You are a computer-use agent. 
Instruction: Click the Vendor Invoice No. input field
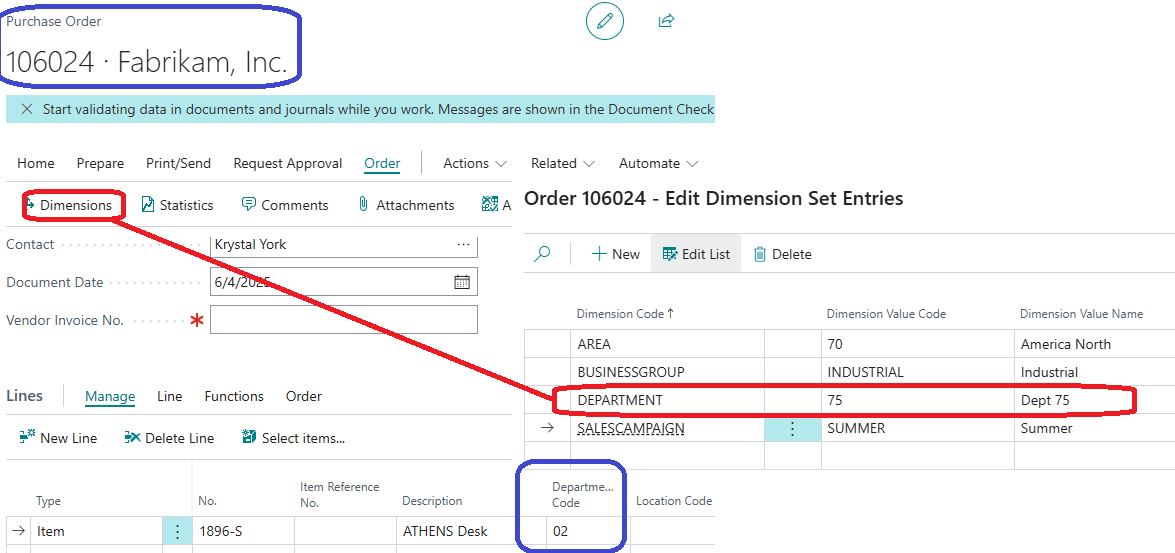click(344, 319)
